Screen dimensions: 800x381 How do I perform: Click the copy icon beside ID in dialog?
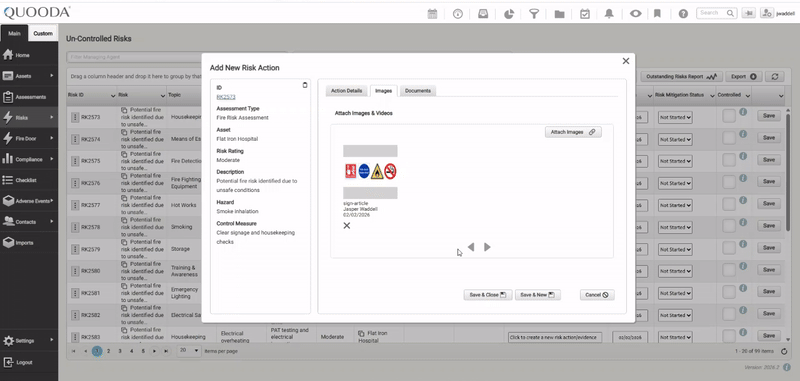tap(305, 85)
